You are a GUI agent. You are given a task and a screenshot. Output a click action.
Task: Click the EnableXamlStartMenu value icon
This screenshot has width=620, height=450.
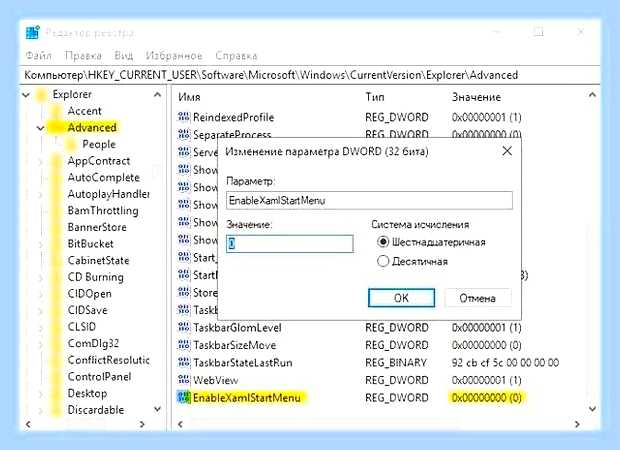[184, 397]
